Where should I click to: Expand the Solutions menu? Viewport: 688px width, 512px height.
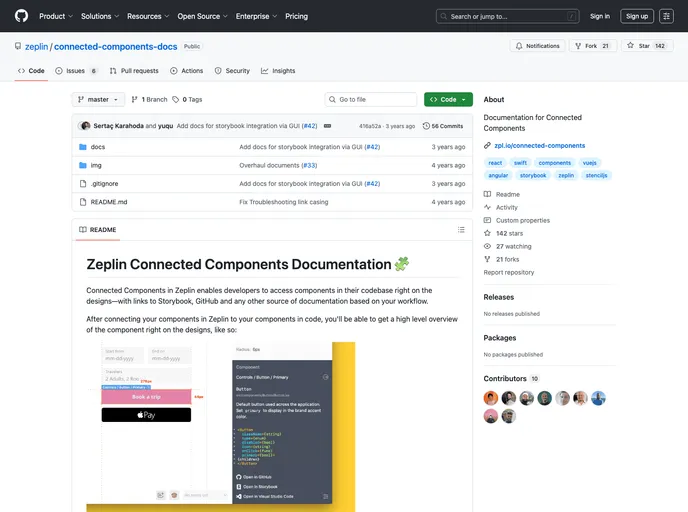point(100,16)
